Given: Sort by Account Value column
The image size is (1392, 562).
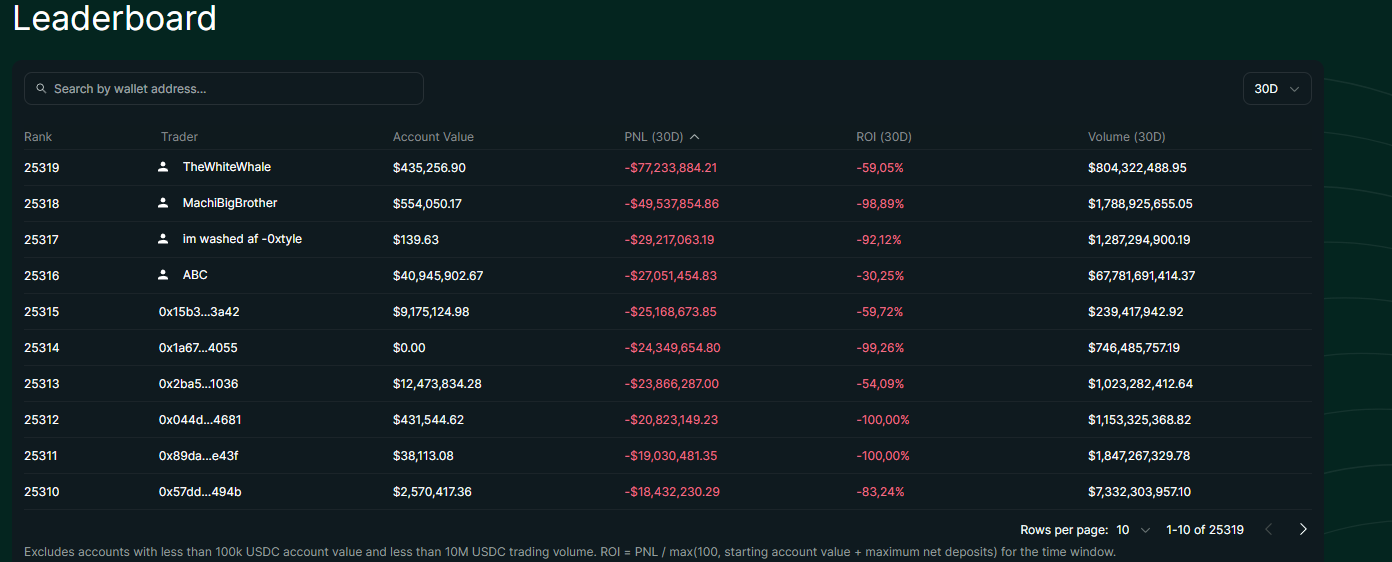Looking at the screenshot, I should 433,137.
